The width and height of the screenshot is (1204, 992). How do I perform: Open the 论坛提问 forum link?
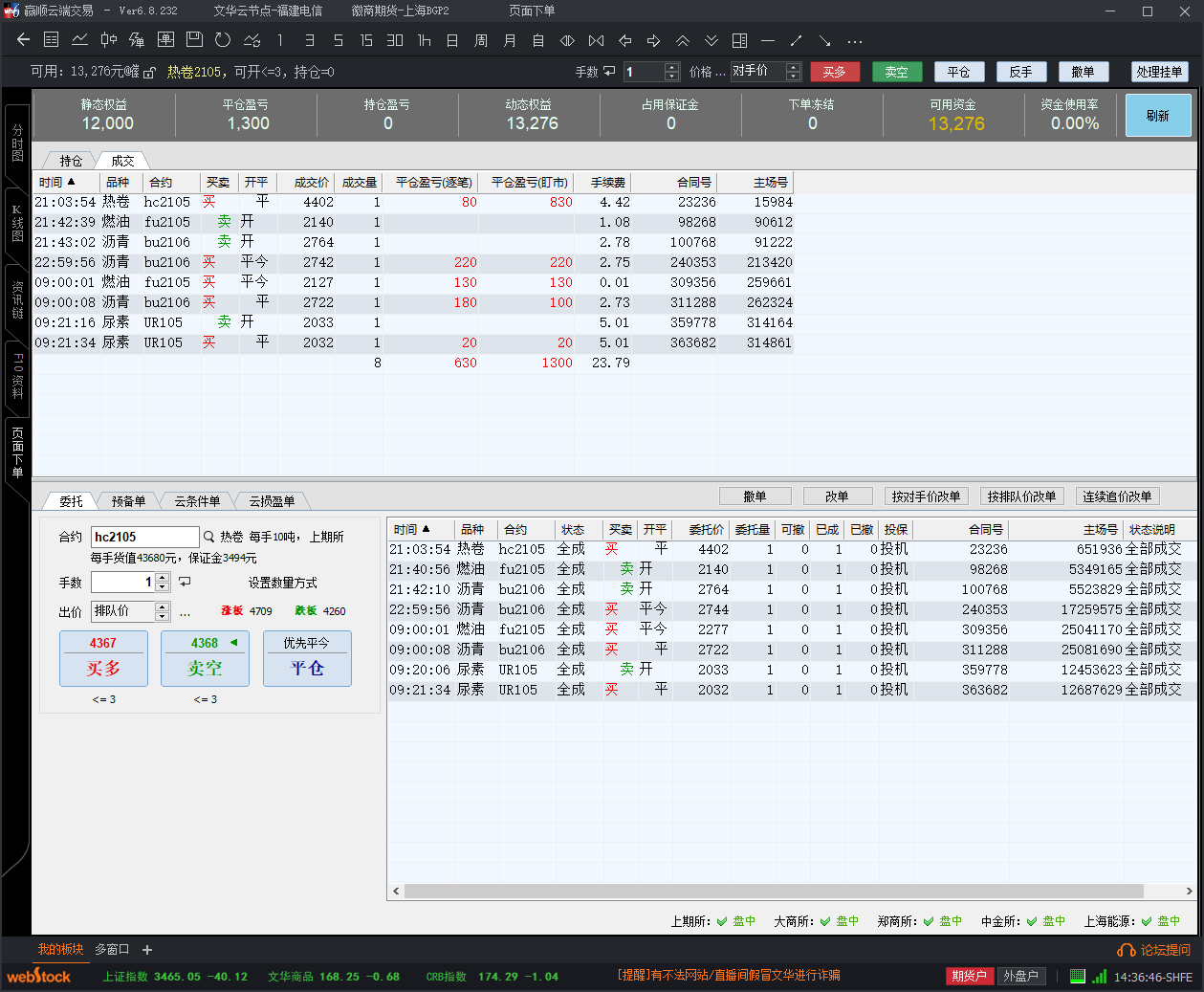click(x=1154, y=950)
